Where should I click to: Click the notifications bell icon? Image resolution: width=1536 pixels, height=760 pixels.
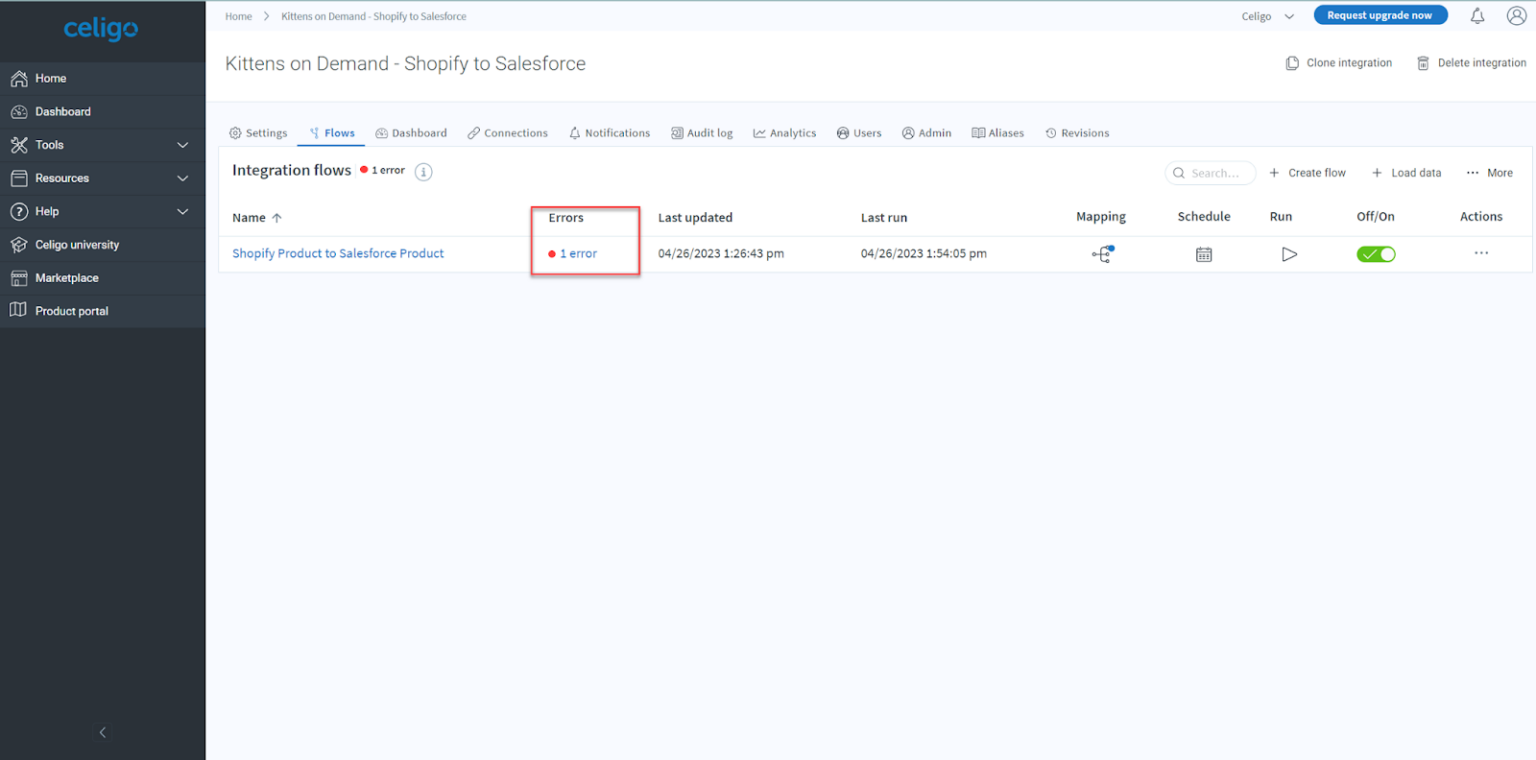(x=1477, y=15)
